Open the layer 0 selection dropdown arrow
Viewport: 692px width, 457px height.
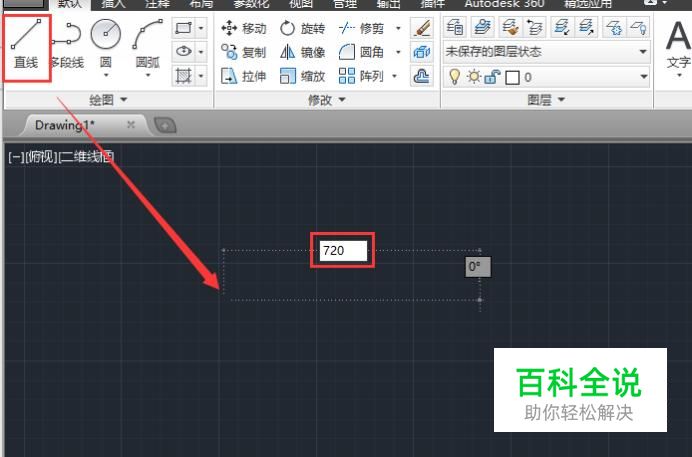coord(643,77)
